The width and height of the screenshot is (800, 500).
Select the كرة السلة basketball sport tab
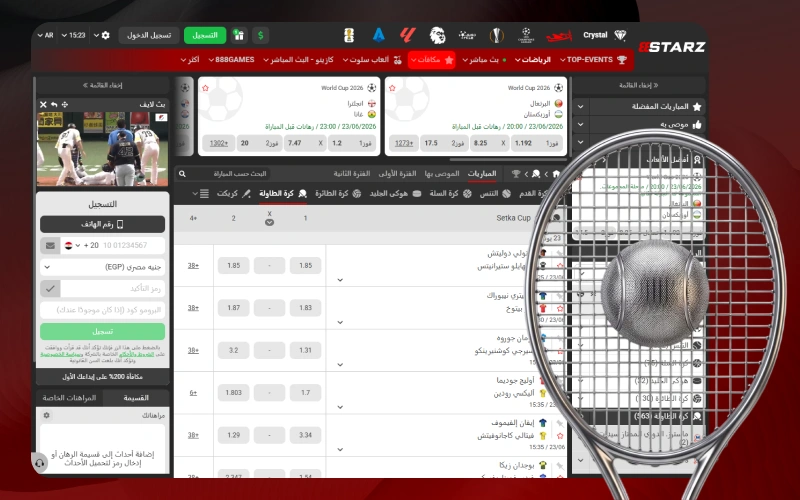click(x=453, y=193)
